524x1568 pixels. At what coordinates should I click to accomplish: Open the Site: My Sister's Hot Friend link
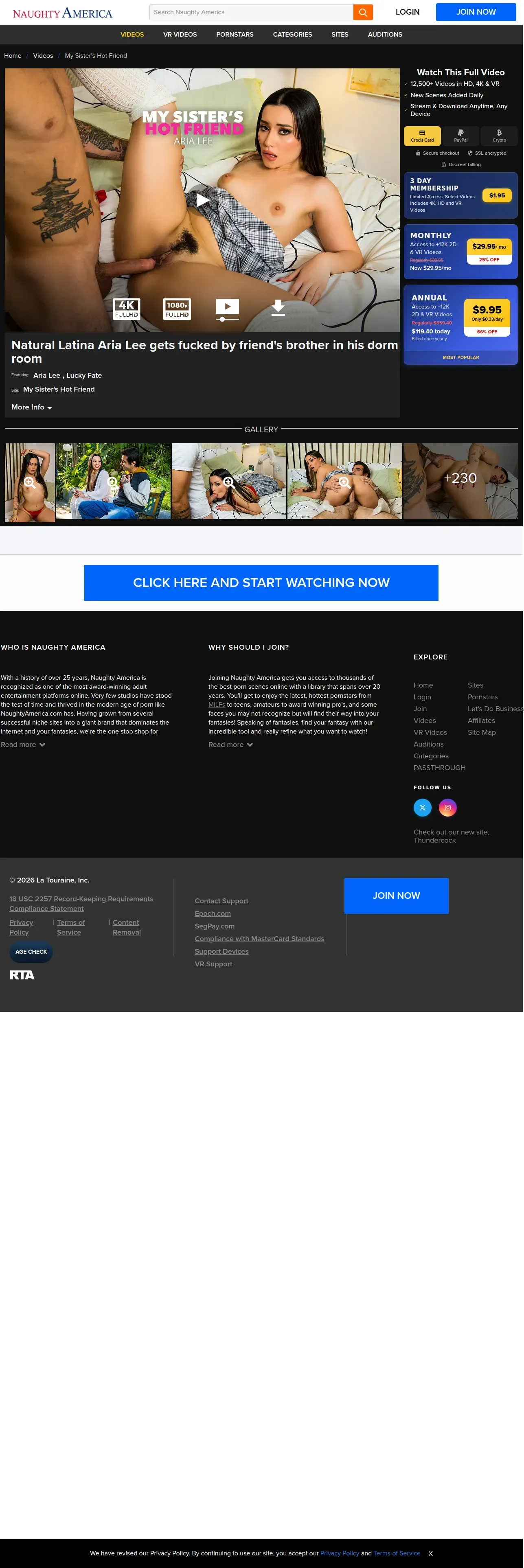click(59, 390)
